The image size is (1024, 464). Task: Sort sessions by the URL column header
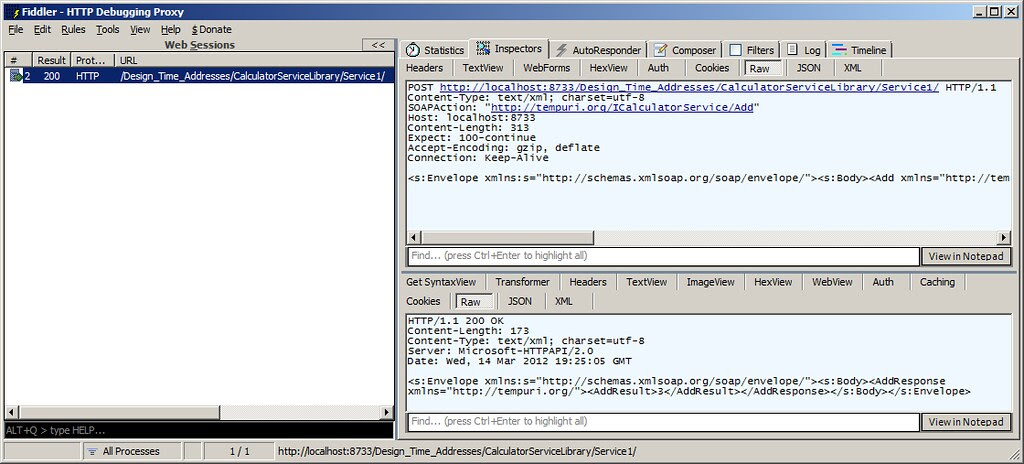(x=254, y=60)
